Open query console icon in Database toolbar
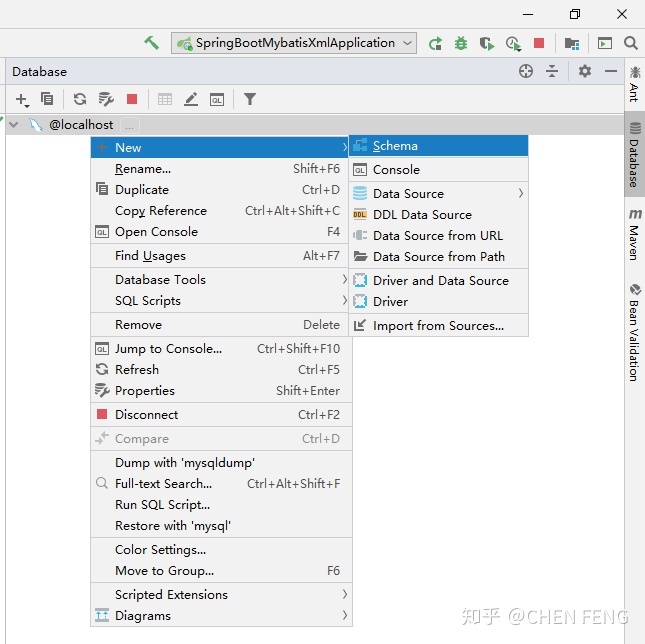Image resolution: width=645 pixels, height=644 pixels. coord(217,100)
